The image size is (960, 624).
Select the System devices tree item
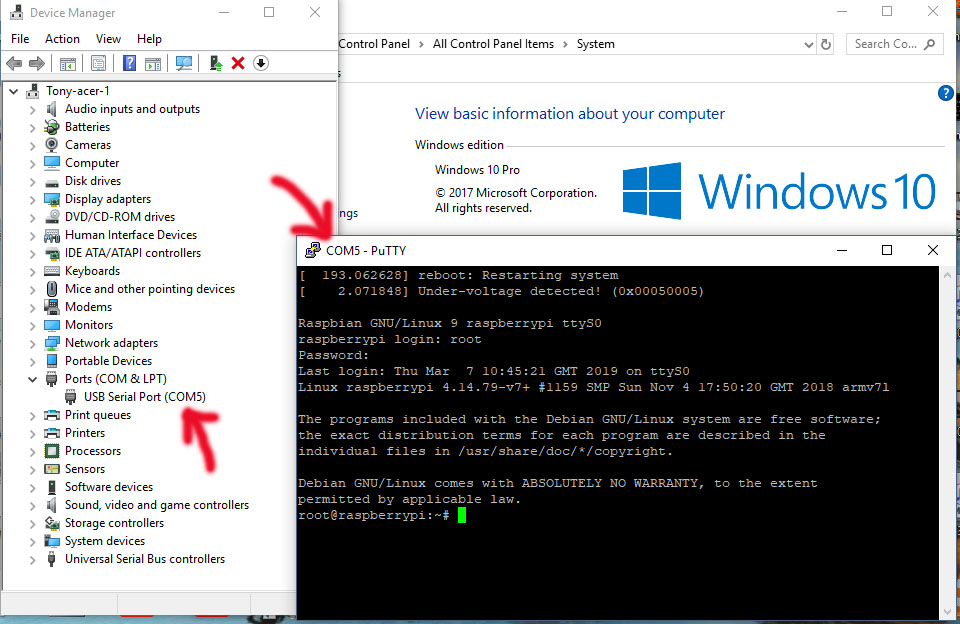(105, 541)
